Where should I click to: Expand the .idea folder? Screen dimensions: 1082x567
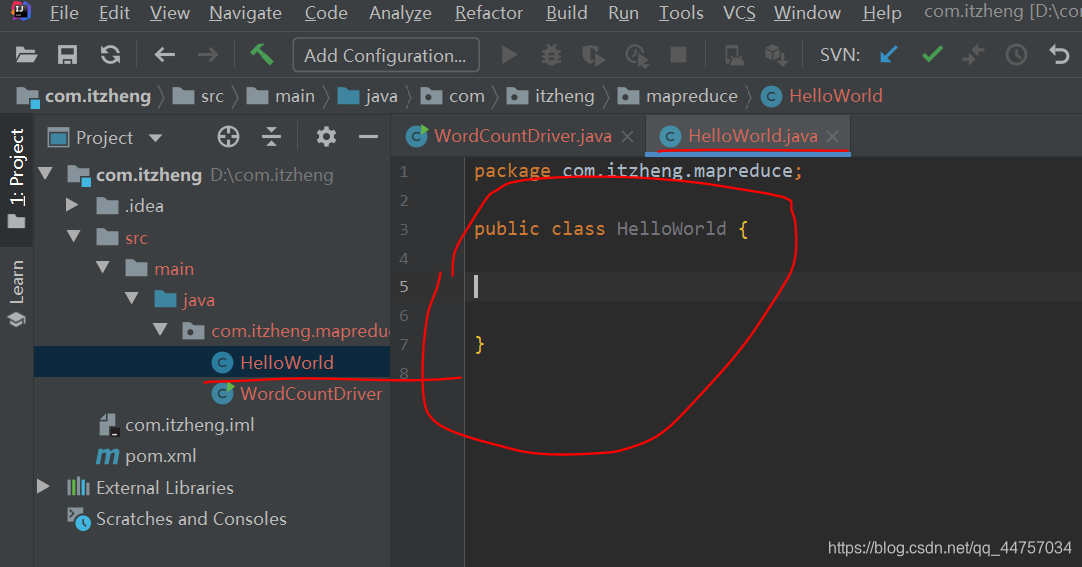pos(72,206)
